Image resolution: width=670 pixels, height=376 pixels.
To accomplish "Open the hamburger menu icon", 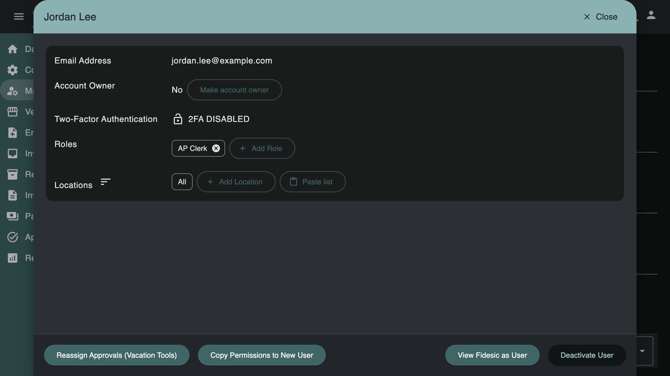I will 18,16.
